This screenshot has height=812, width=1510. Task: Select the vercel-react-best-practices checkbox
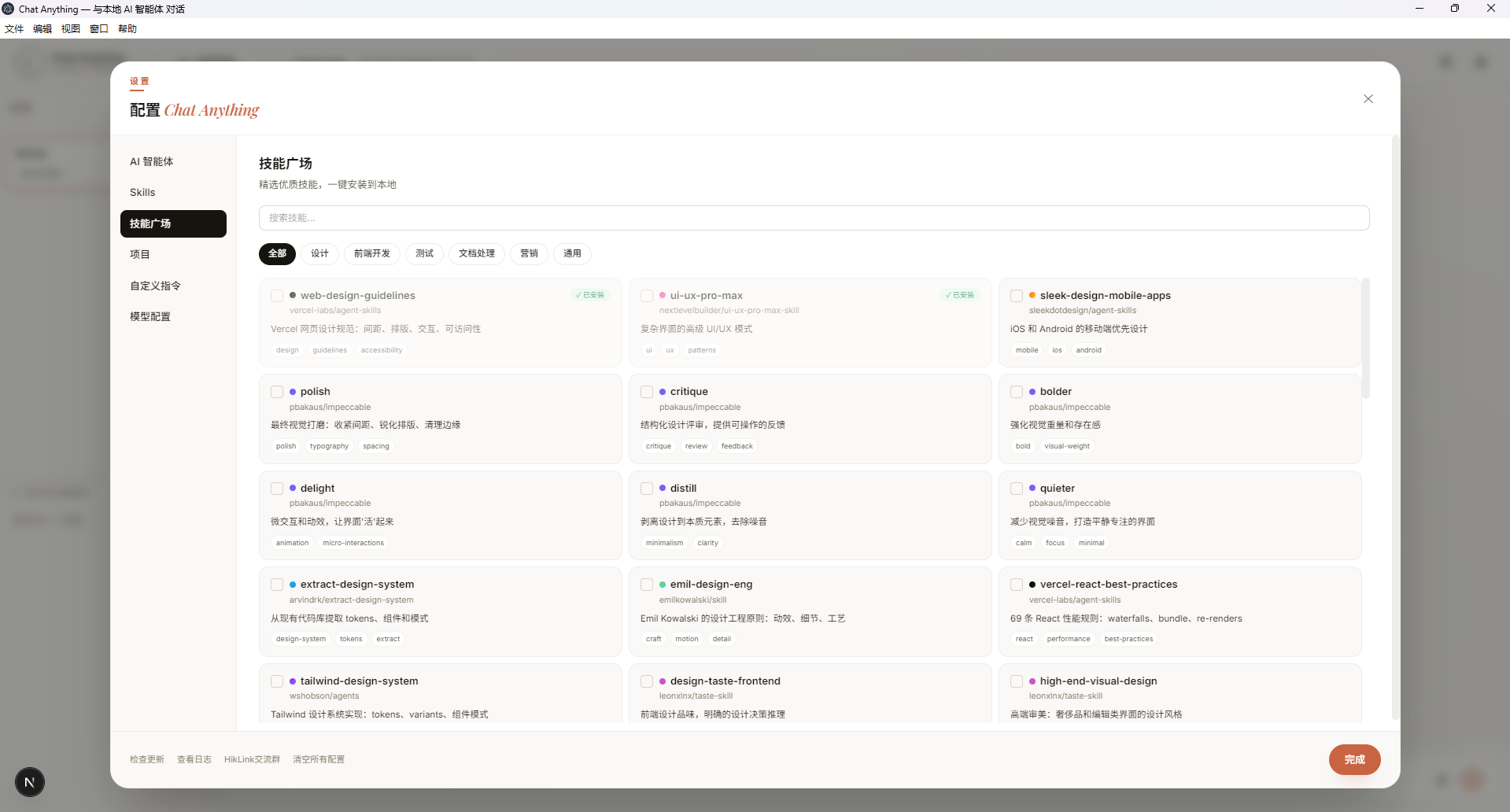click(x=1017, y=585)
